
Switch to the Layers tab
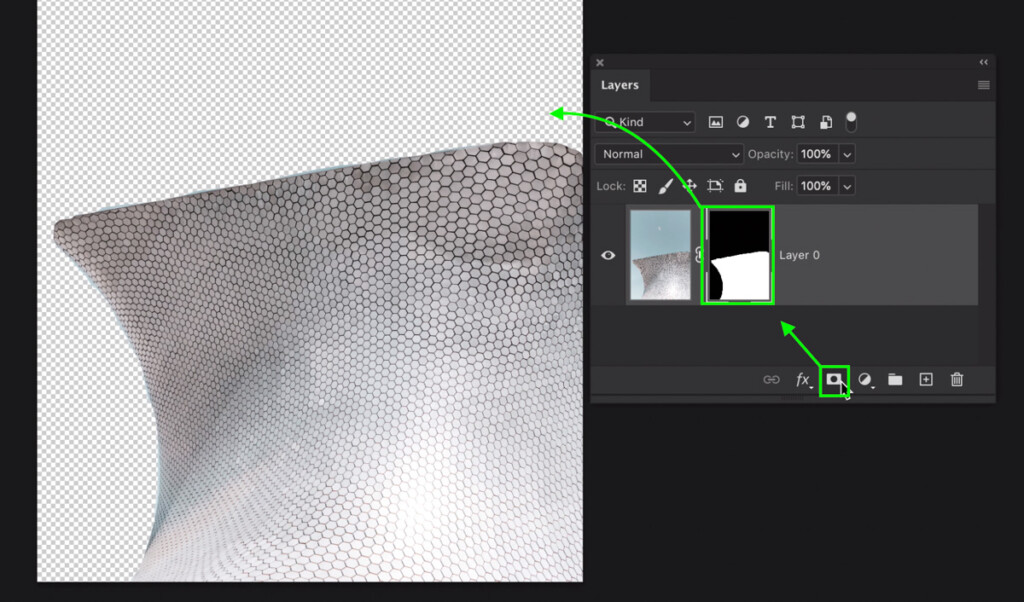pos(619,85)
